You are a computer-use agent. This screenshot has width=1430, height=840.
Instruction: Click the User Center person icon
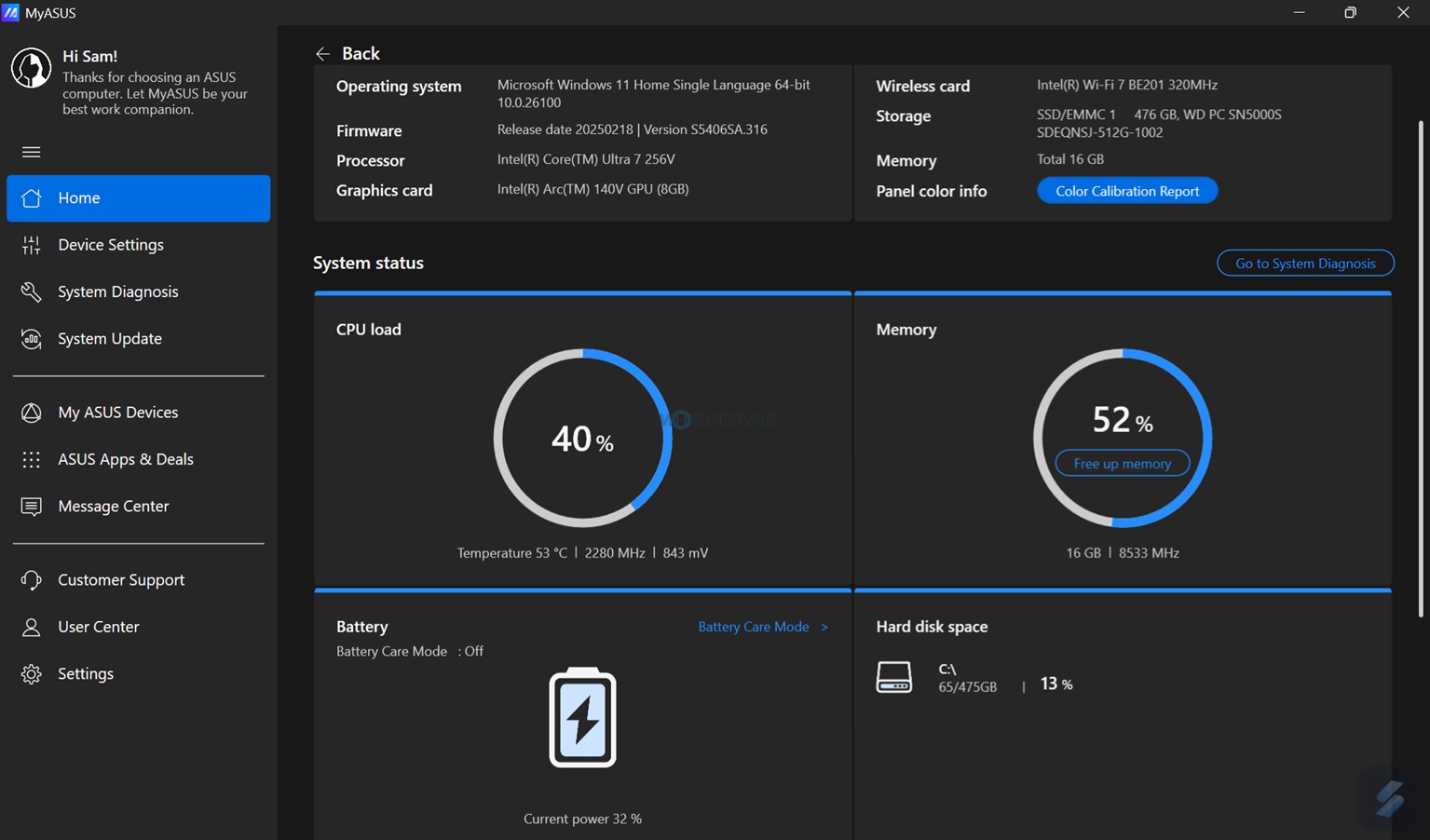31,627
